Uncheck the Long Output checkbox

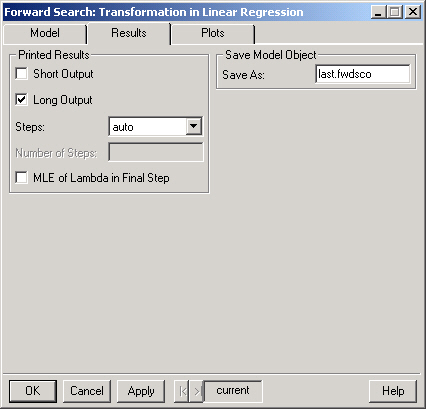21,99
